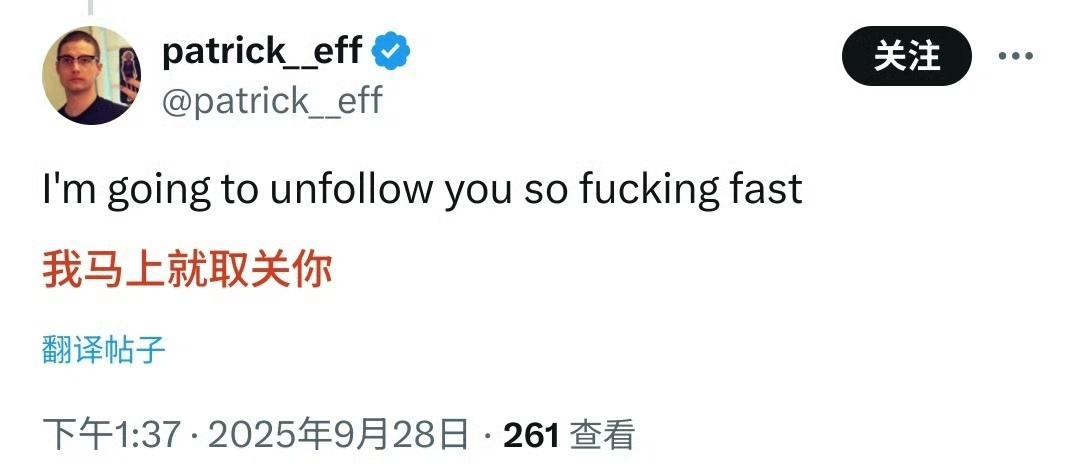Click the 2025年9月28日 post date
This screenshot has height=464, width=1080.
point(338,435)
